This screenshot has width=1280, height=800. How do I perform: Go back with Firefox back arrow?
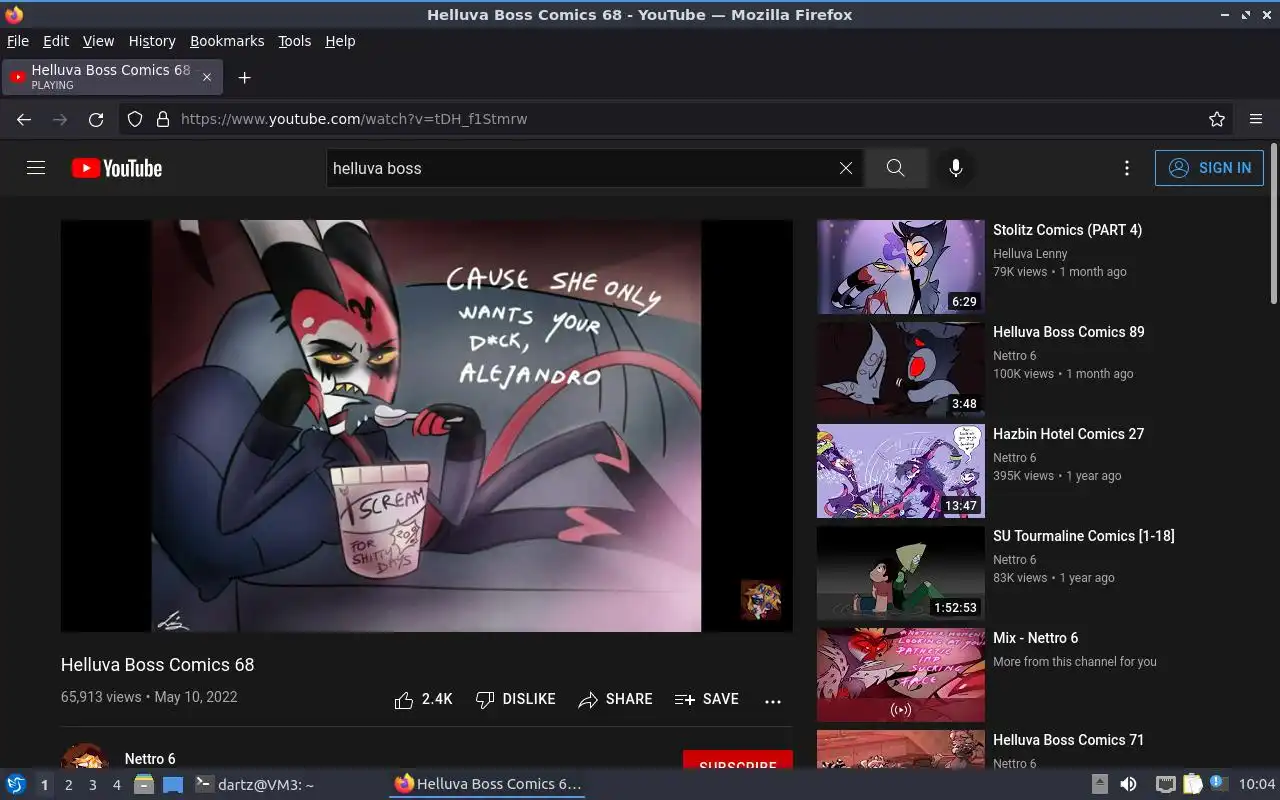(x=24, y=119)
